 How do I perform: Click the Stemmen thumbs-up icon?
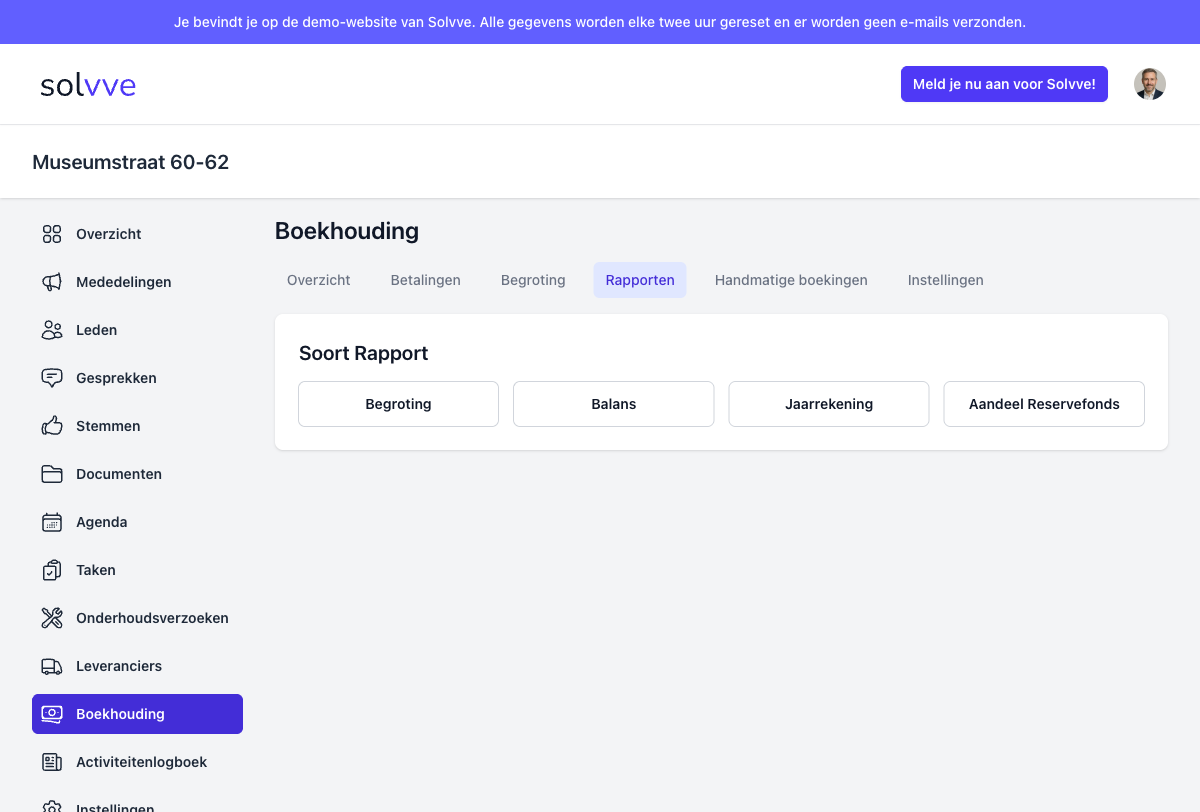pyautogui.click(x=52, y=426)
